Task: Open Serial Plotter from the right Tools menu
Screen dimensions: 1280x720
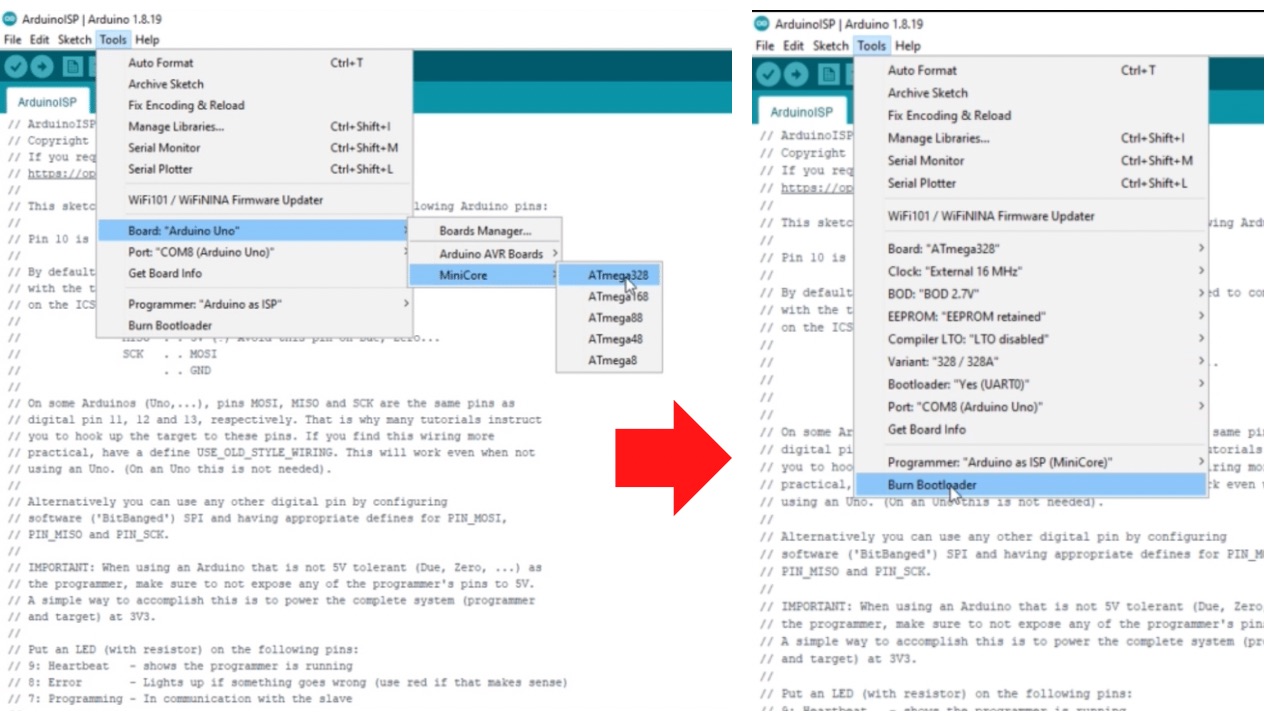Action: click(x=1031, y=183)
